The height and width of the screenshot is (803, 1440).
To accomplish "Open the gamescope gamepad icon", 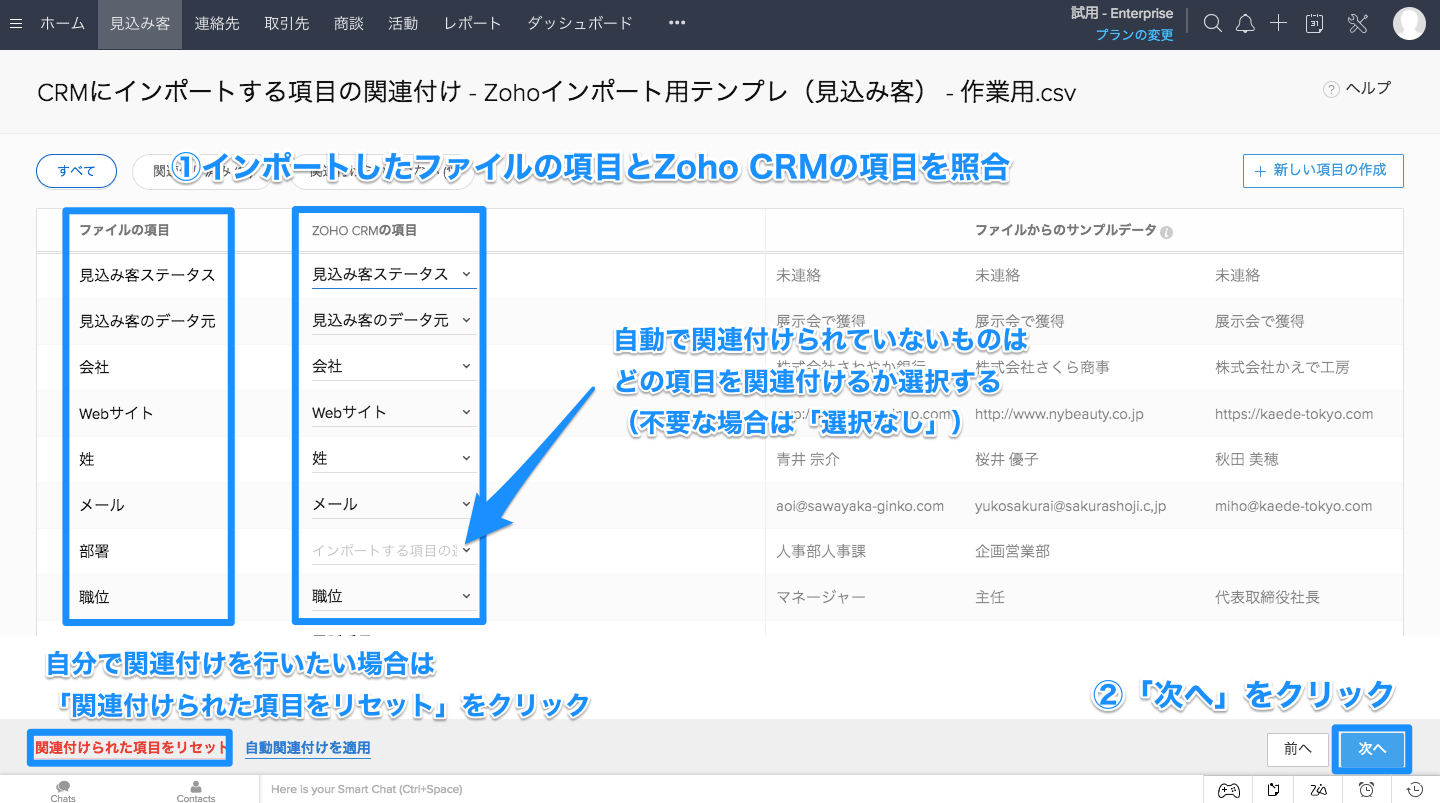I will 1228,790.
